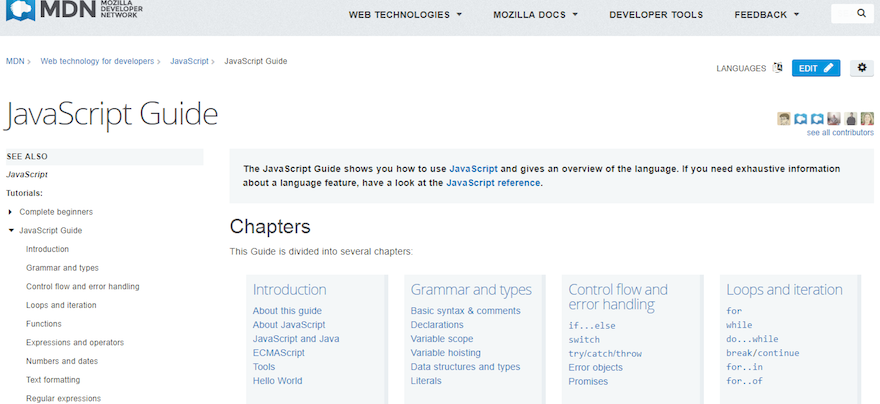Open Data structures and types link
The height and width of the screenshot is (404, 880).
click(x=465, y=367)
